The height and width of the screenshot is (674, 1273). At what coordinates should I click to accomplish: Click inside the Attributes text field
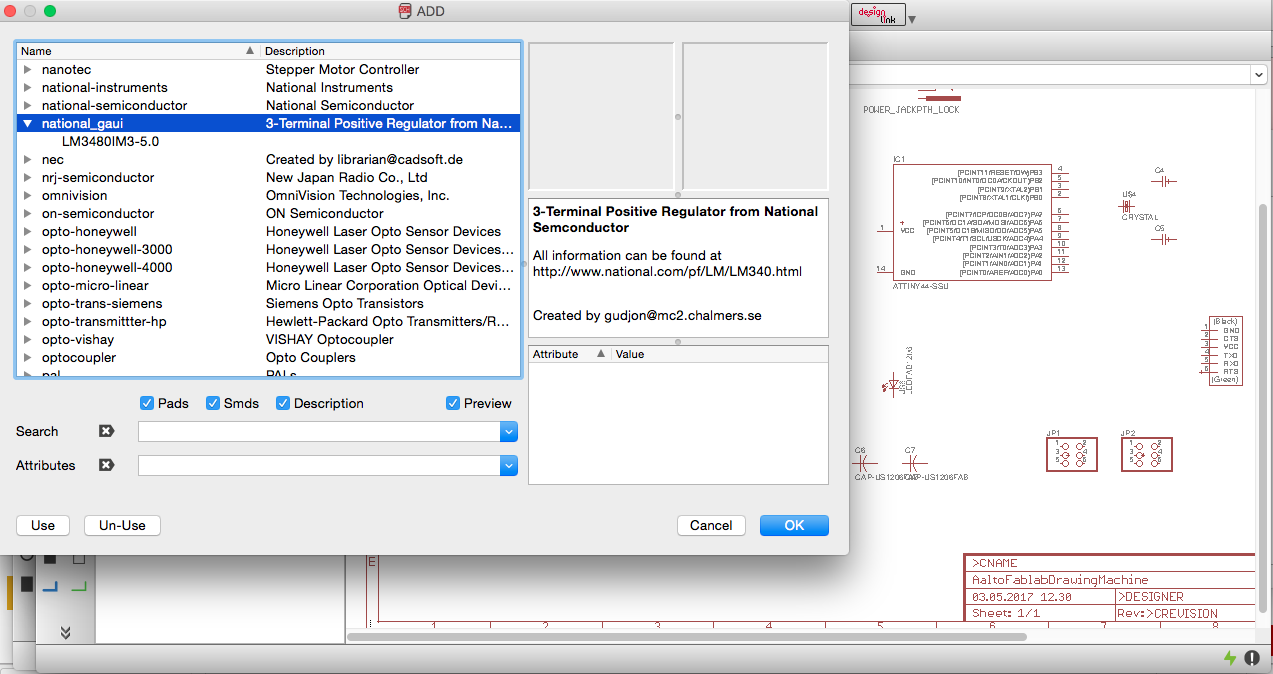tap(319, 465)
